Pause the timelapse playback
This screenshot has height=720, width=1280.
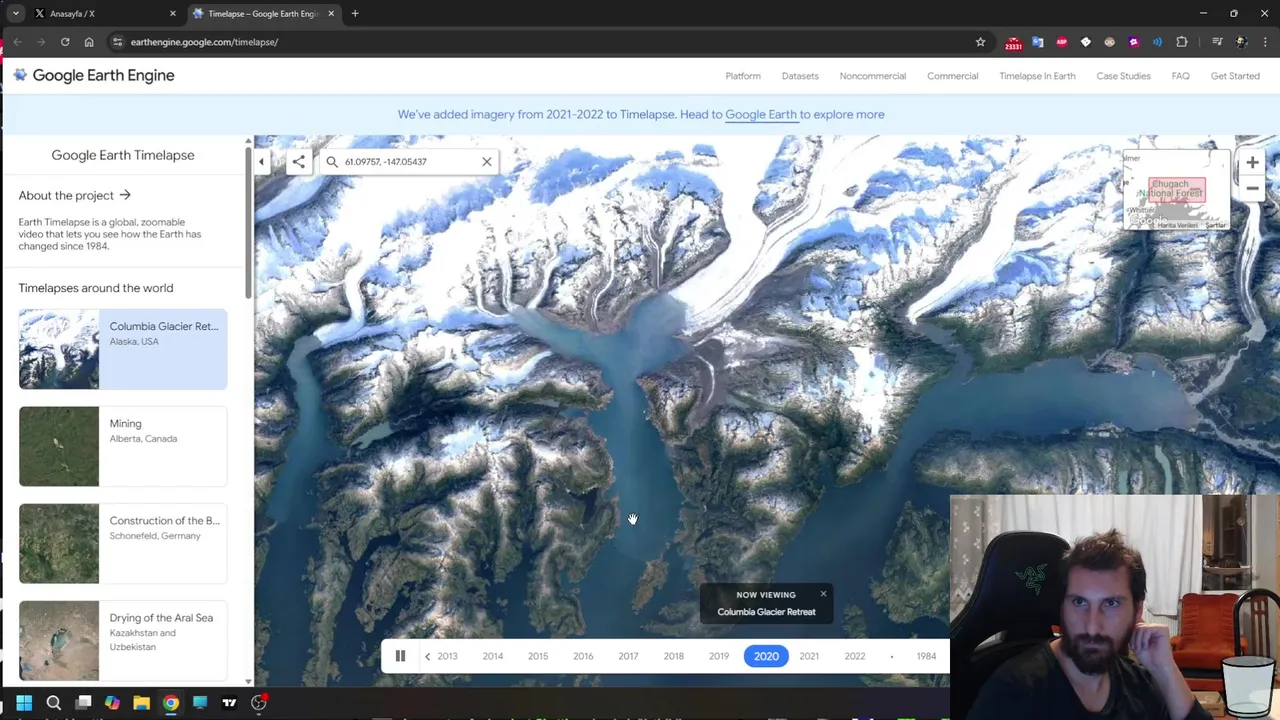coord(400,656)
